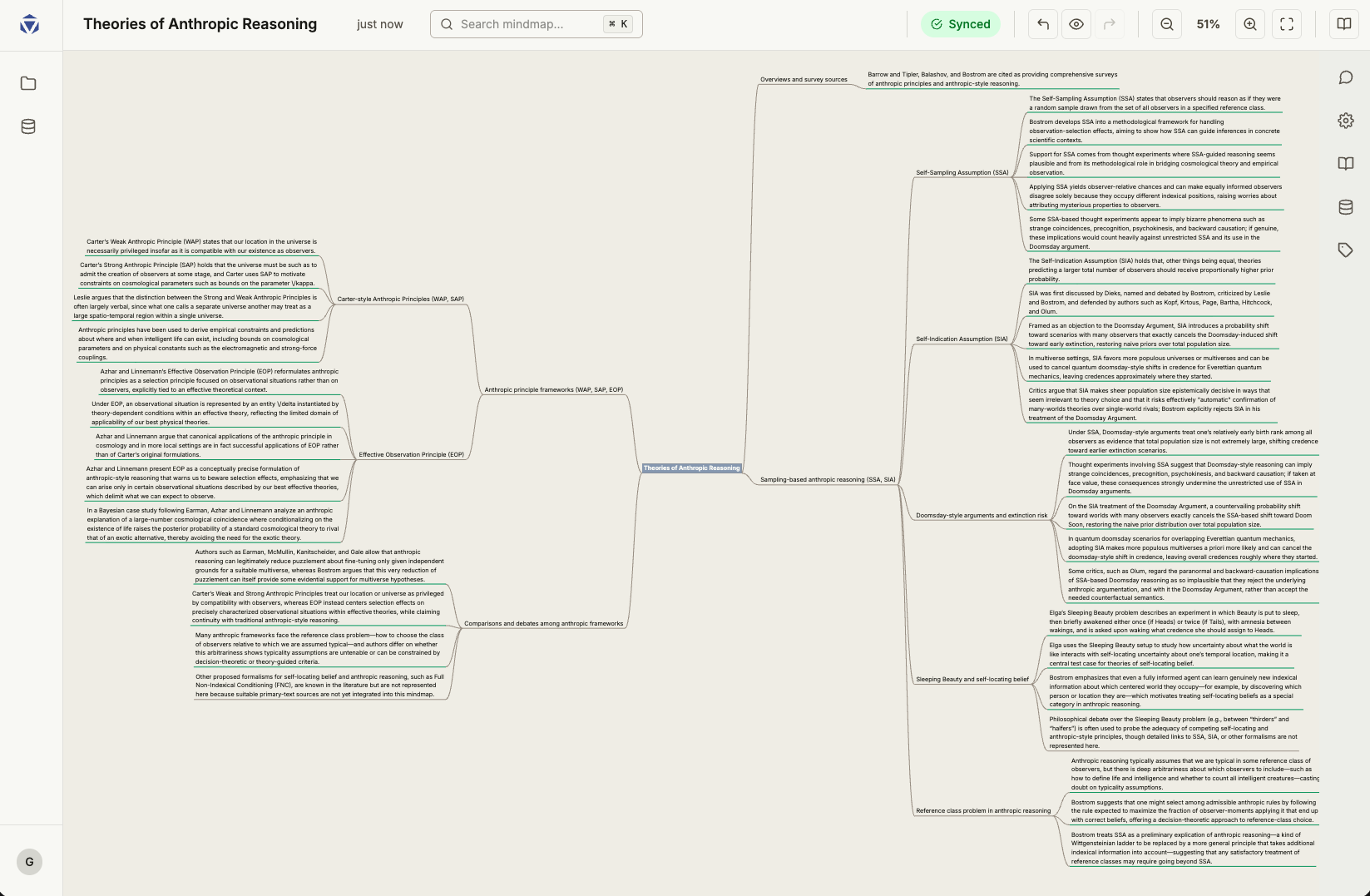Click the Barrow and Tipler surveys leaf note
The width and height of the screenshot is (1370, 896).
(992, 79)
